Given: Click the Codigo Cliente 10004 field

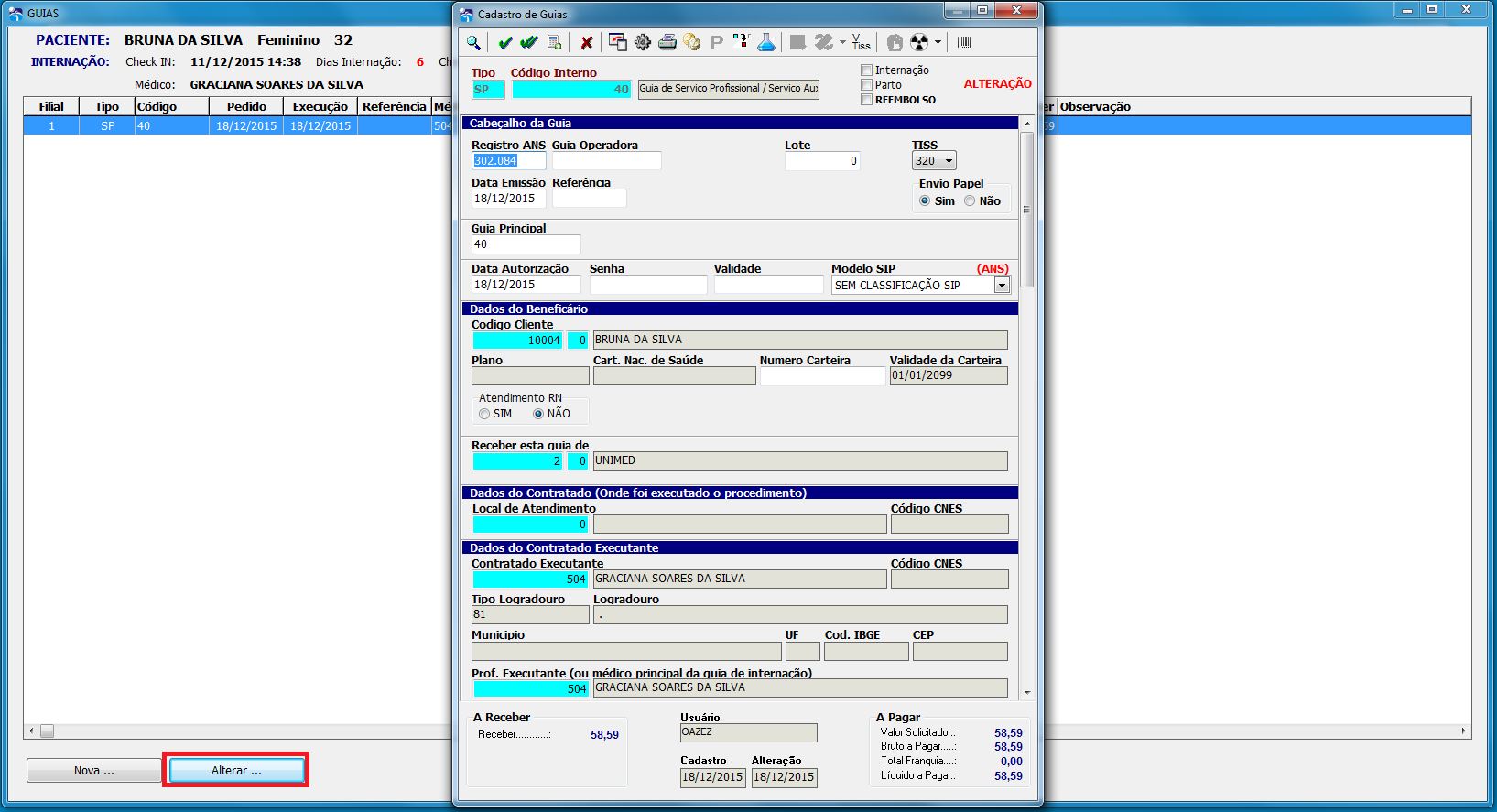Looking at the screenshot, I should 517,341.
